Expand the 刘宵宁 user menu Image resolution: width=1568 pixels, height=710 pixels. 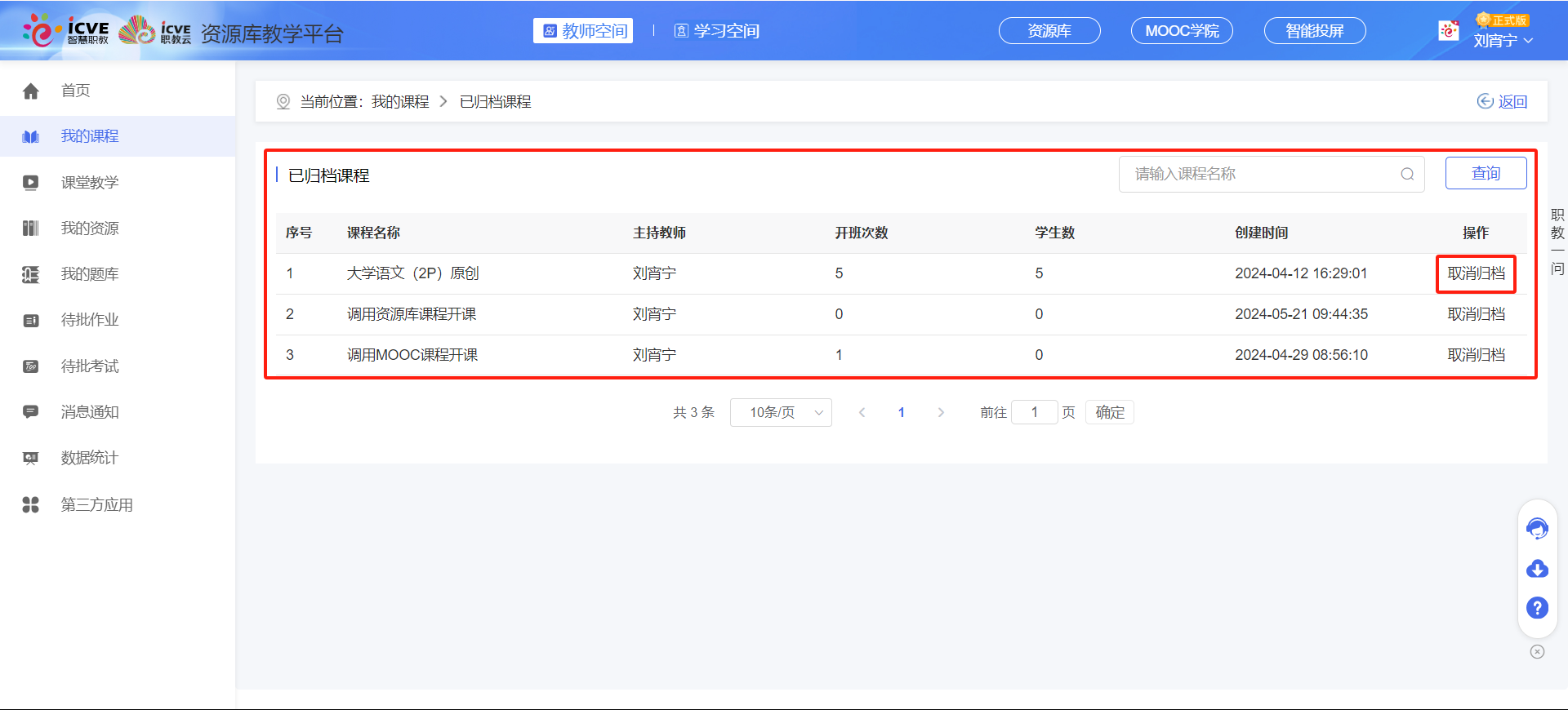click(x=1503, y=40)
